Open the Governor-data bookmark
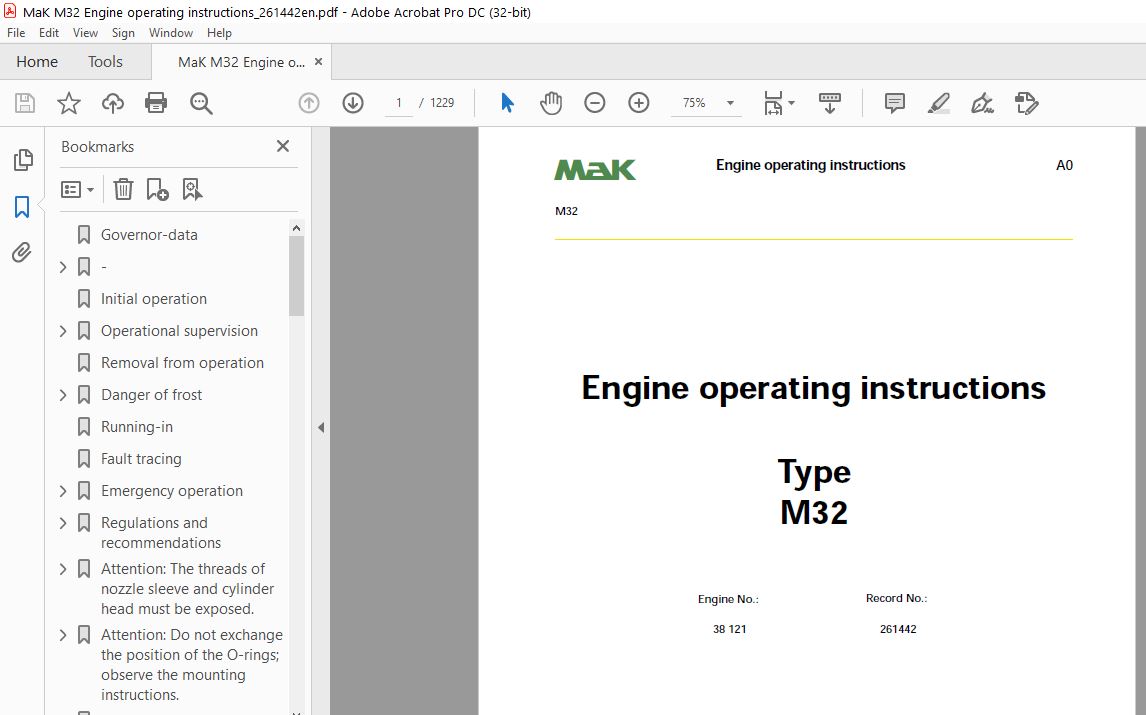 pos(149,235)
